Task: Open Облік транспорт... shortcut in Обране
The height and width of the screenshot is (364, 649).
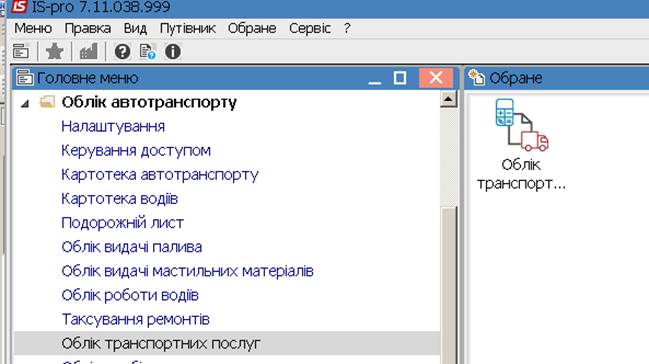Action: tap(522, 145)
